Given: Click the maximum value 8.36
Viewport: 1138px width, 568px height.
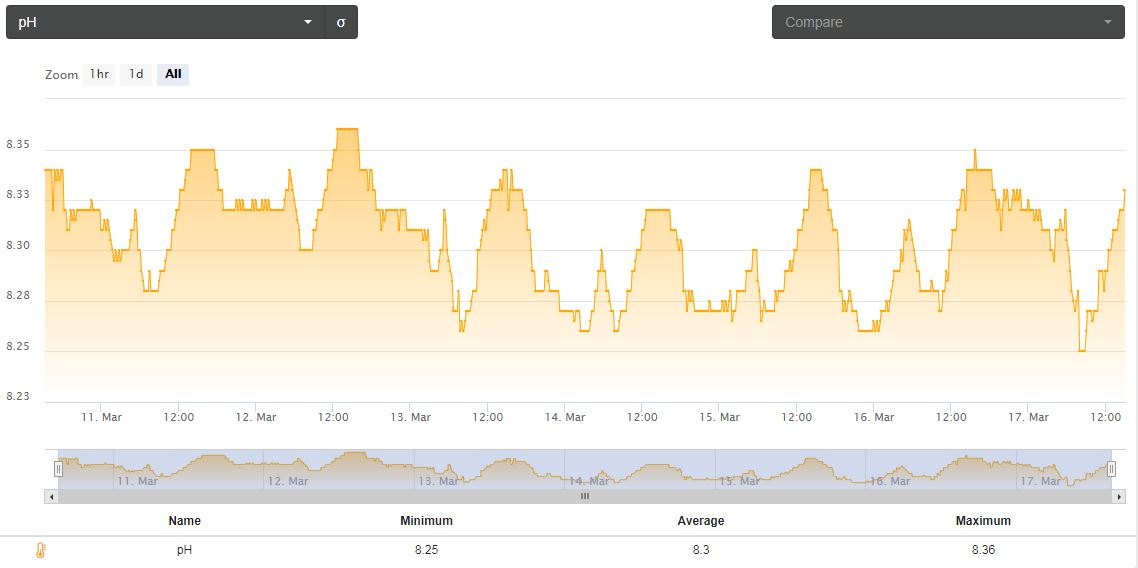Looking at the screenshot, I should [x=983, y=550].
